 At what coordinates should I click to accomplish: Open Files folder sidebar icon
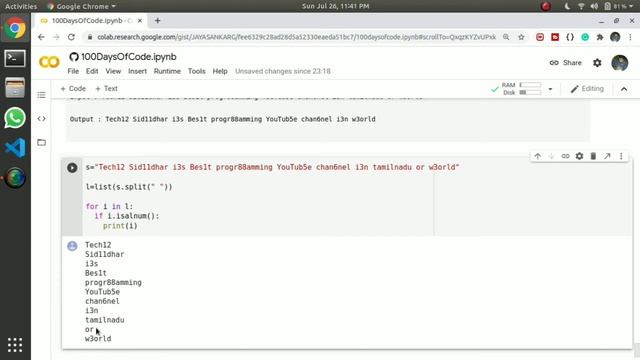coord(41,142)
